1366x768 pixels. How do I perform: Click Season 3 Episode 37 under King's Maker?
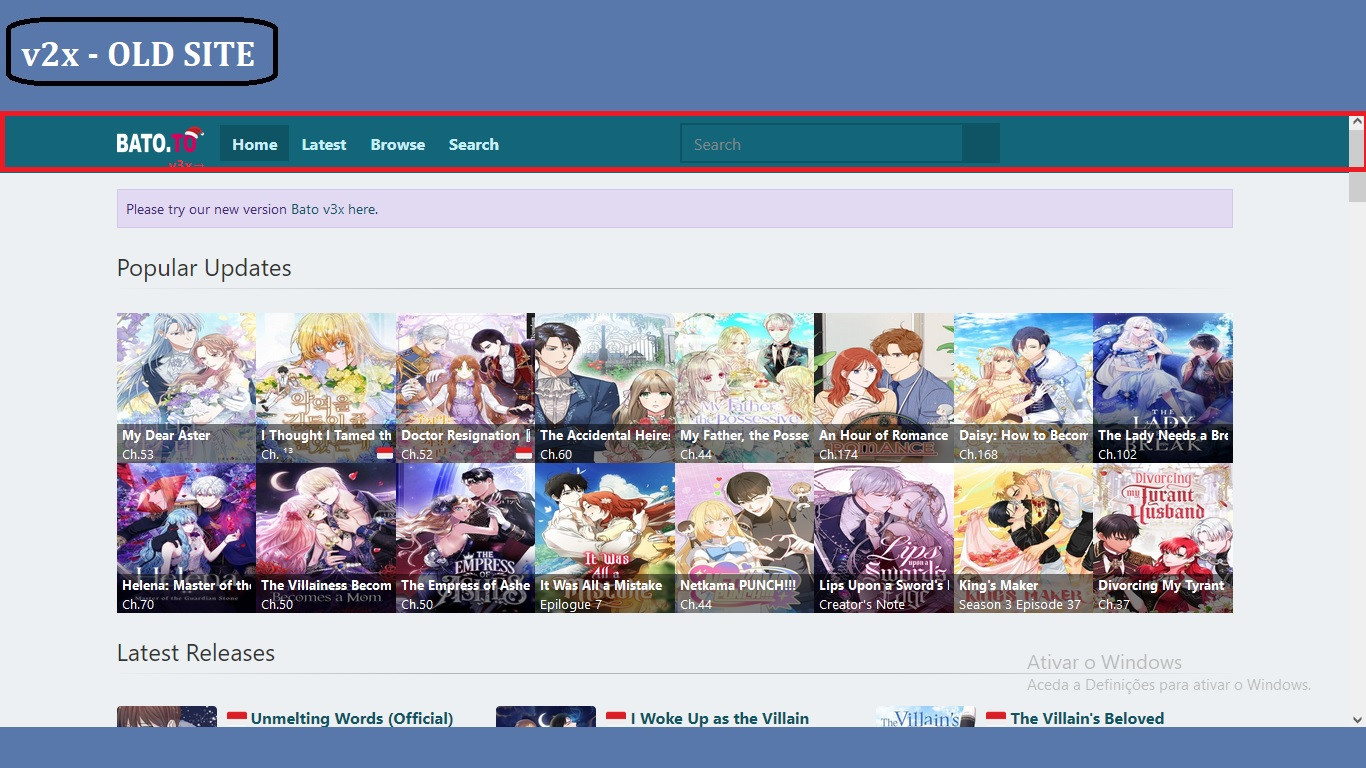(1020, 604)
